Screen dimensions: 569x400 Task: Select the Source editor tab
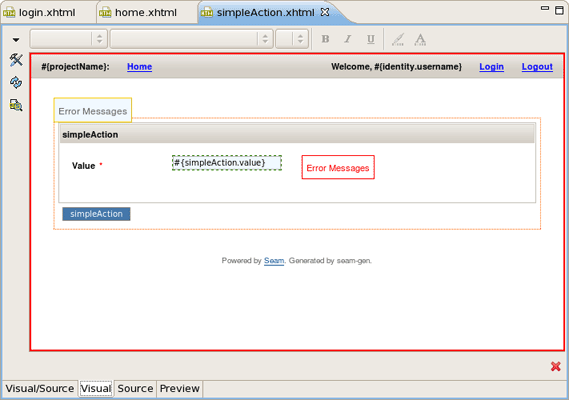(135, 389)
